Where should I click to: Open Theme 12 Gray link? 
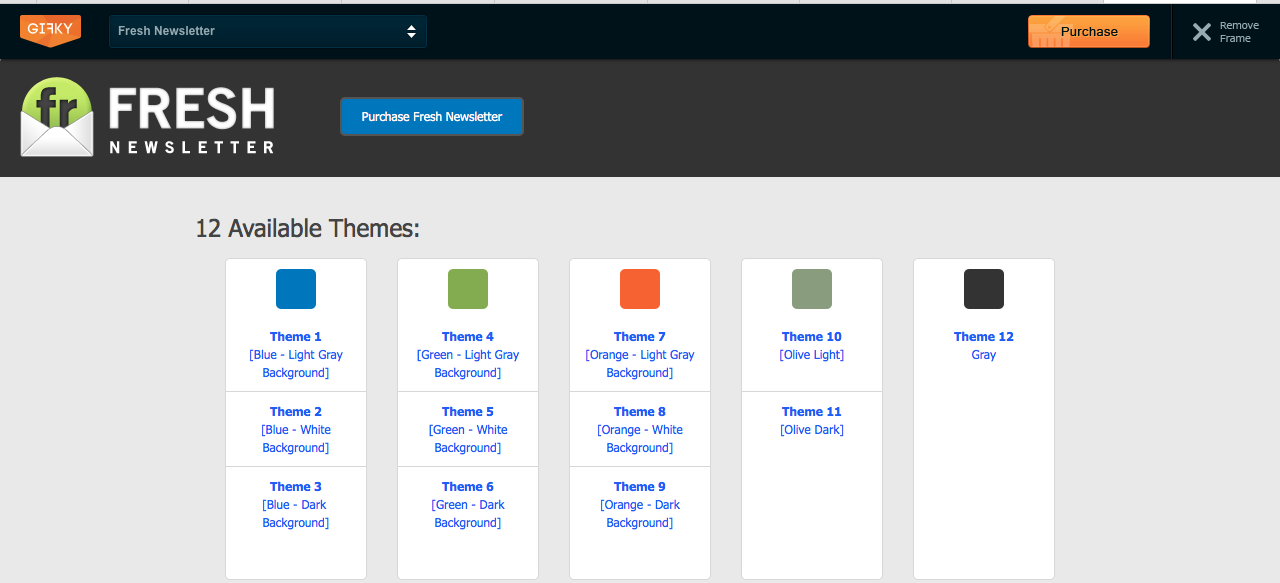pyautogui.click(x=984, y=345)
